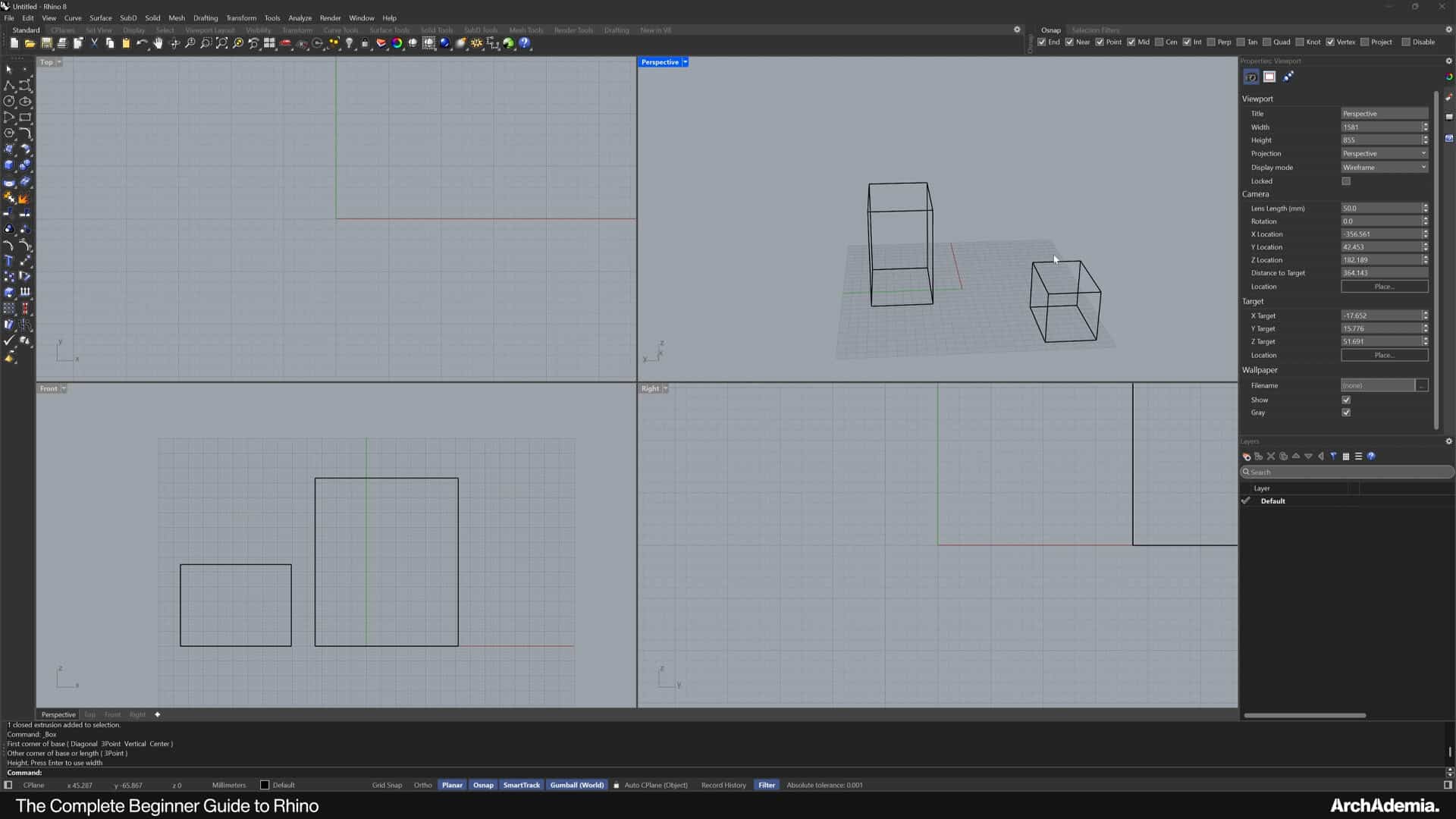
Task: Toggle the End osnap checkbox
Action: [x=1042, y=42]
